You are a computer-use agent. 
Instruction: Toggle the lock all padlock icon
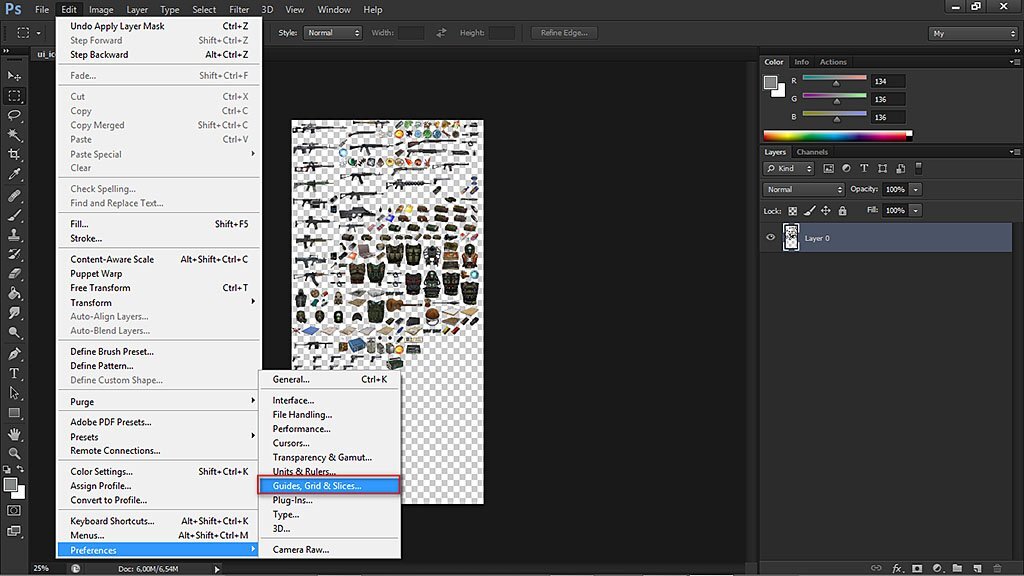(842, 211)
